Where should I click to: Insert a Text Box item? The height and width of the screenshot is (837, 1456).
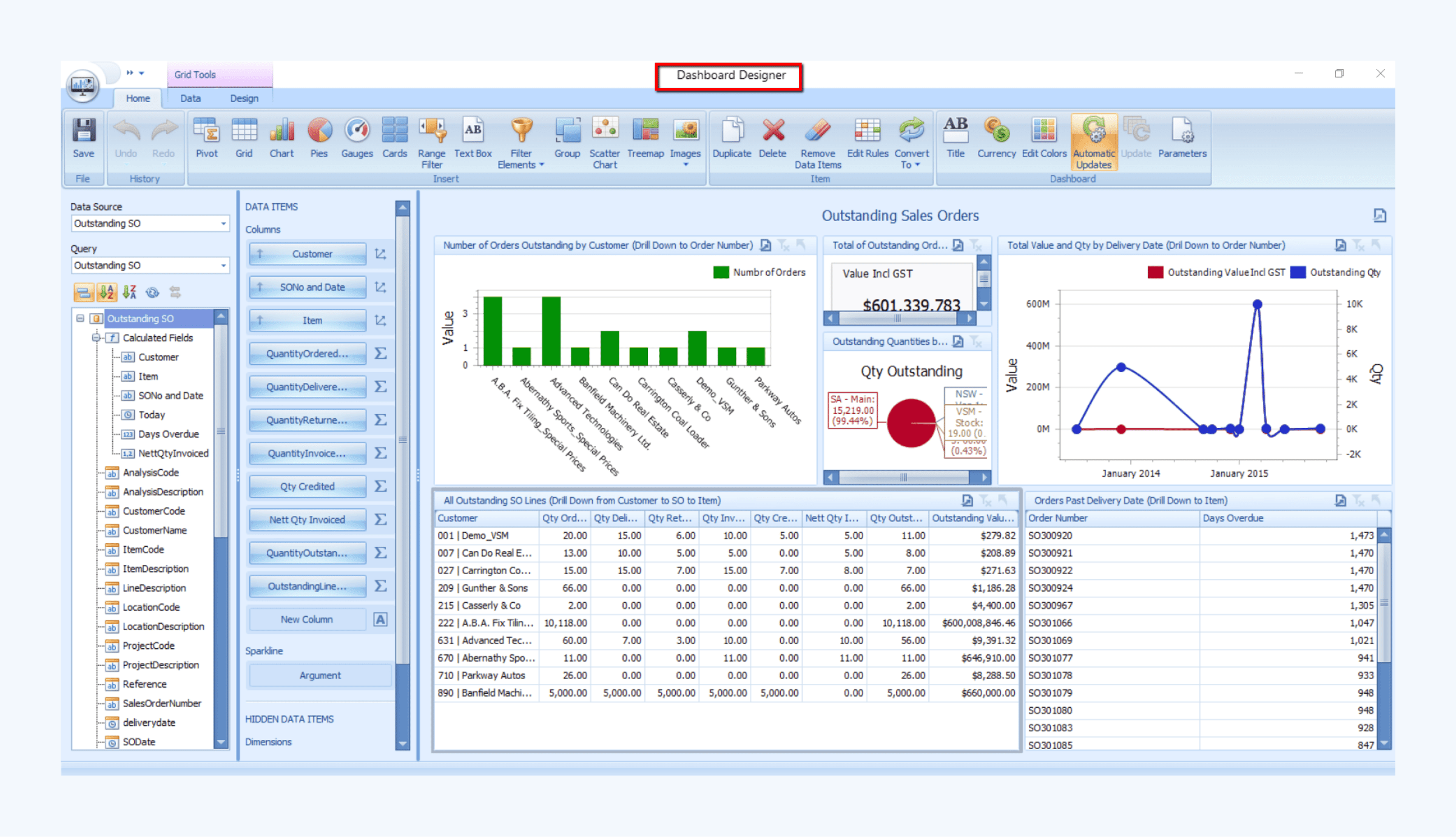[473, 138]
